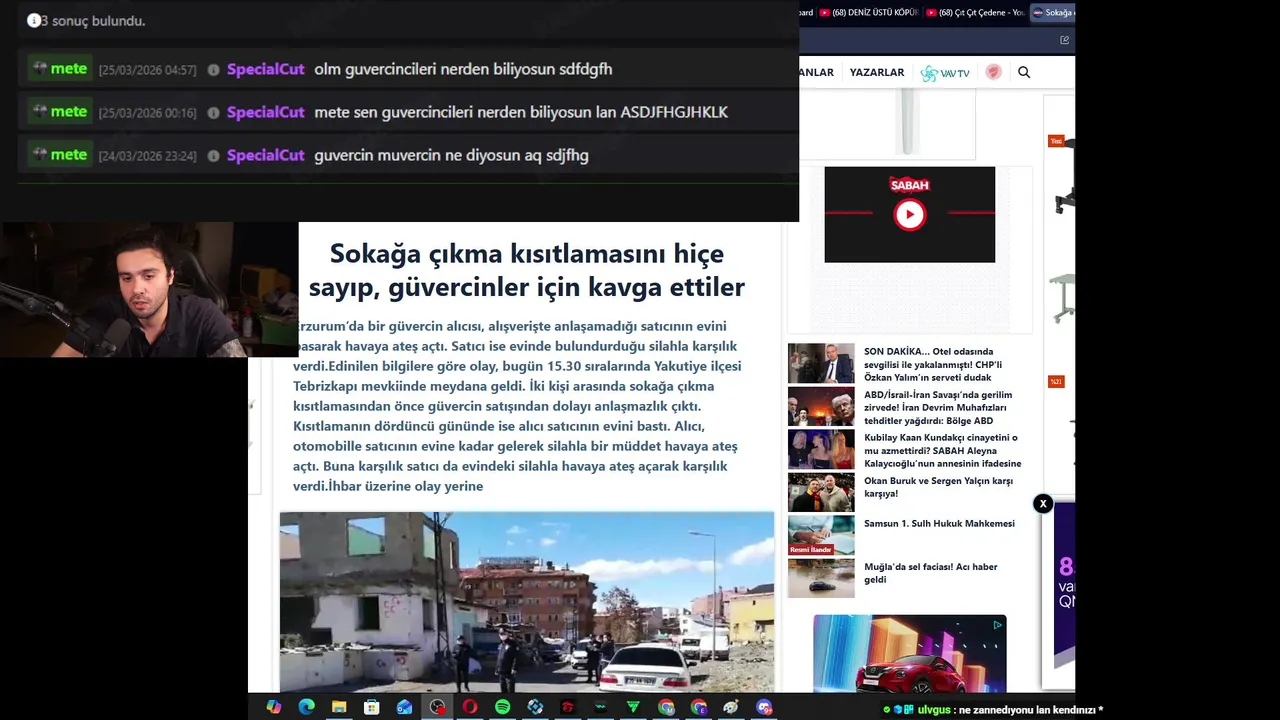Click the search magnifier on Sabah site
This screenshot has height=720, width=1280.
pyautogui.click(x=1024, y=72)
